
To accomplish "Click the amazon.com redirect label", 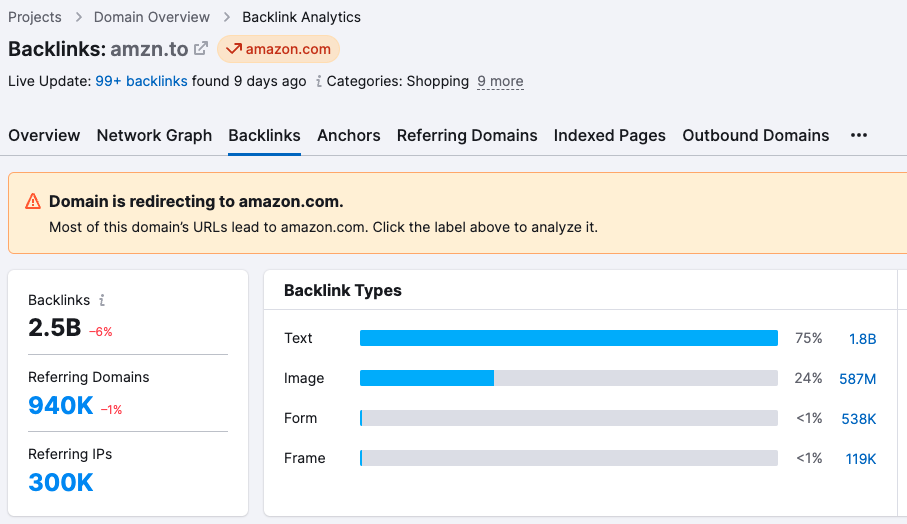I will 278,49.
